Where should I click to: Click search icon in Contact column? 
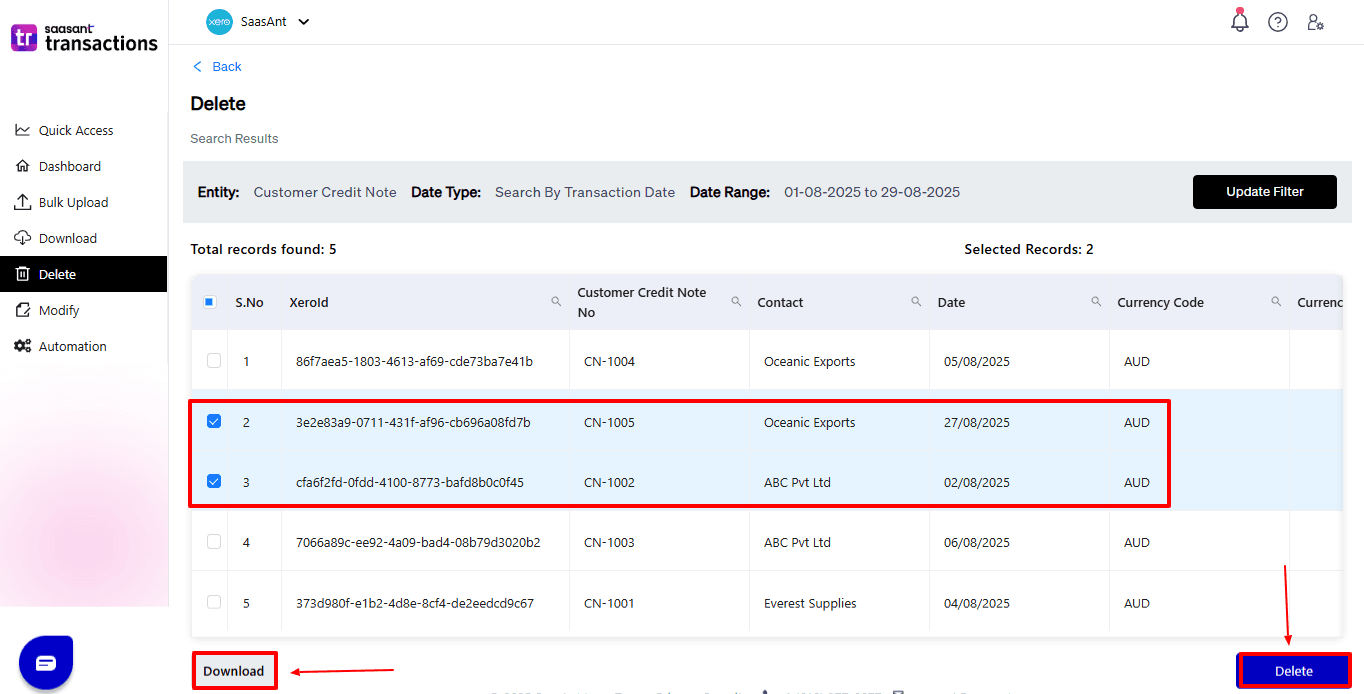916,301
